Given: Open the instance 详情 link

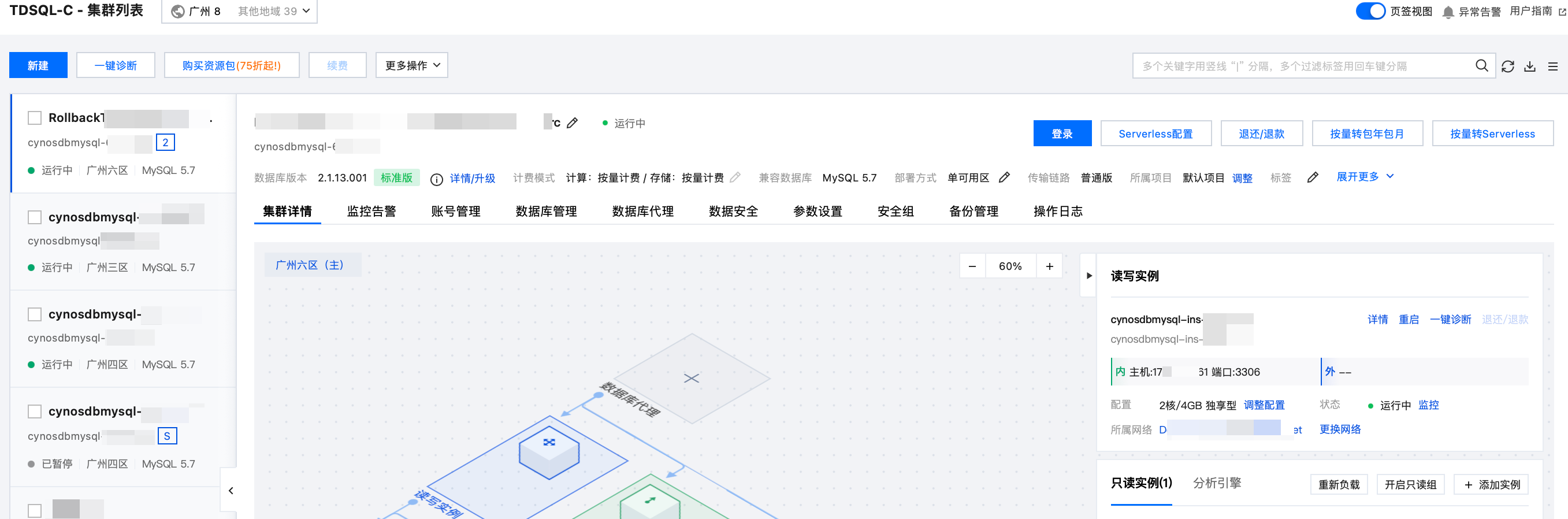Looking at the screenshot, I should 1377,319.
